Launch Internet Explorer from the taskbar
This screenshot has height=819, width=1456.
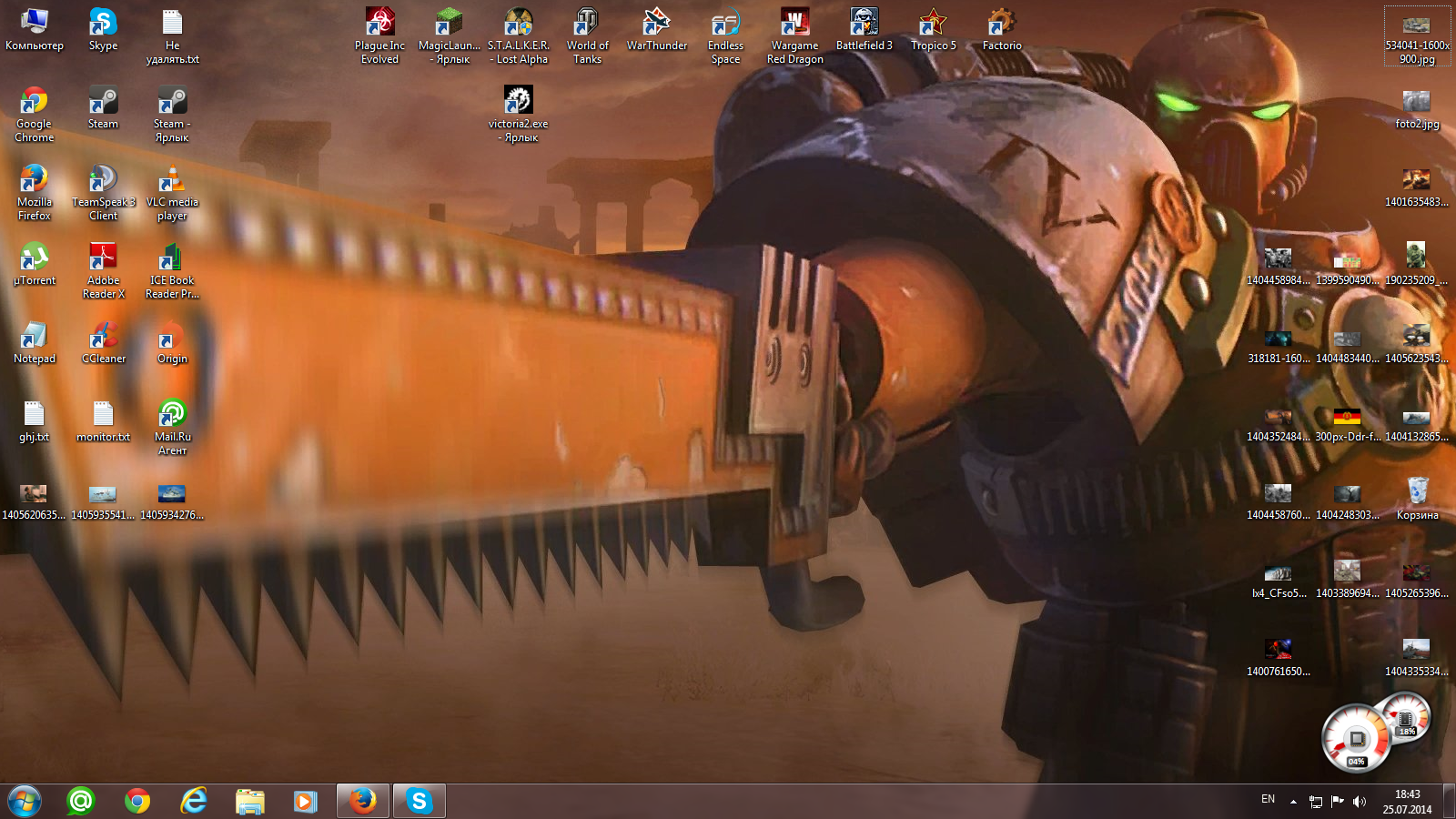pos(194,801)
